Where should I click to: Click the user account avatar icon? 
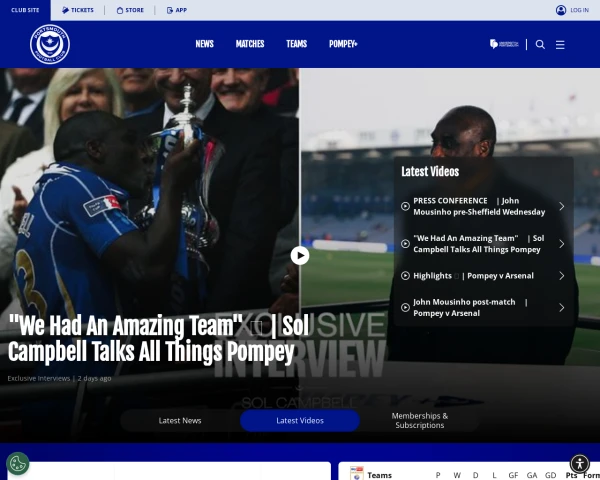point(561,10)
